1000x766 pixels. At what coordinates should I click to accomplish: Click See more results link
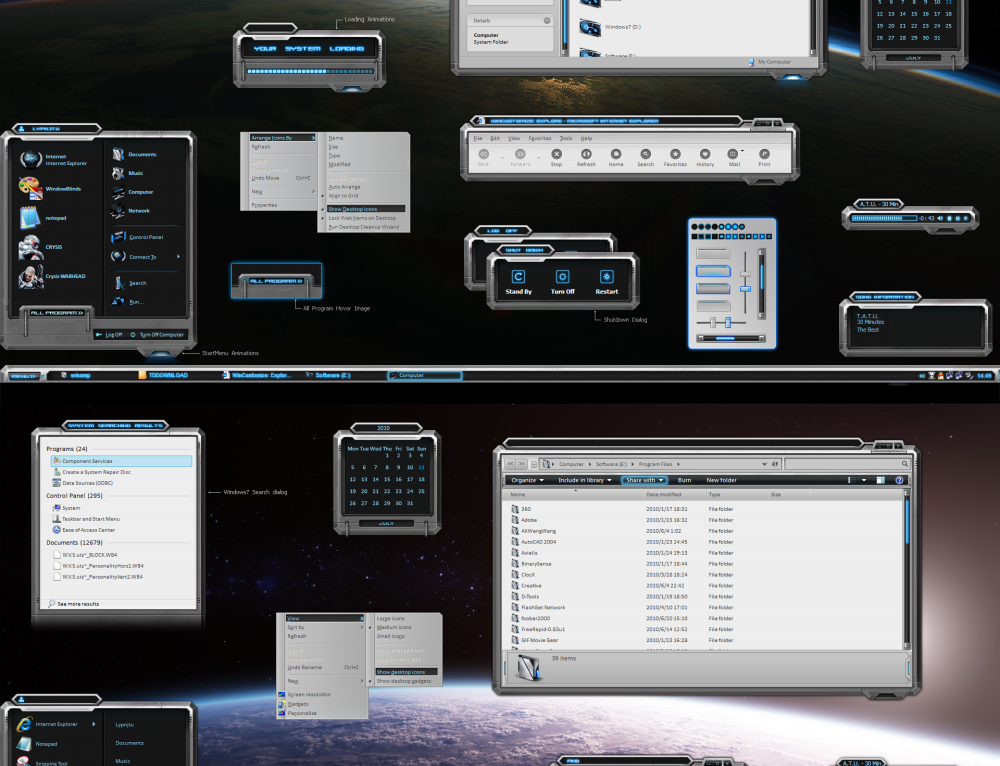[x=78, y=604]
